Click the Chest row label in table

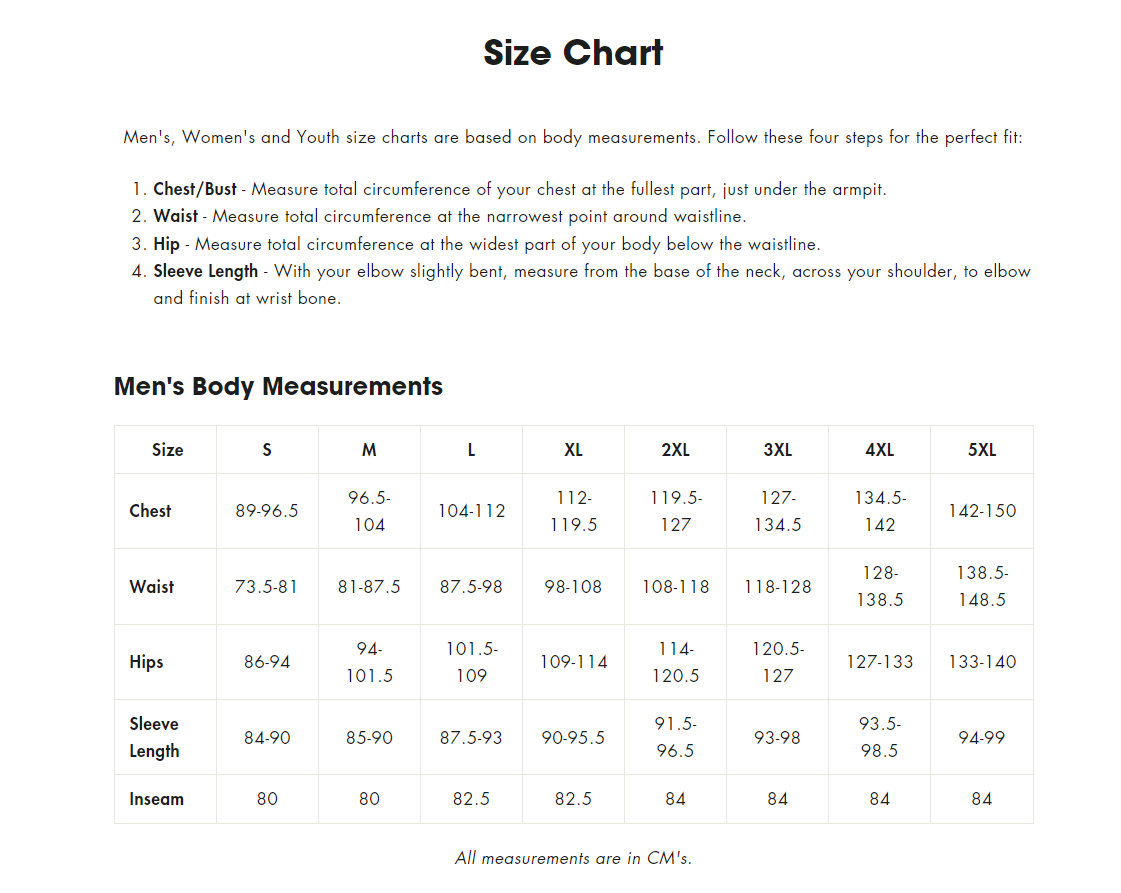pyautogui.click(x=150, y=511)
